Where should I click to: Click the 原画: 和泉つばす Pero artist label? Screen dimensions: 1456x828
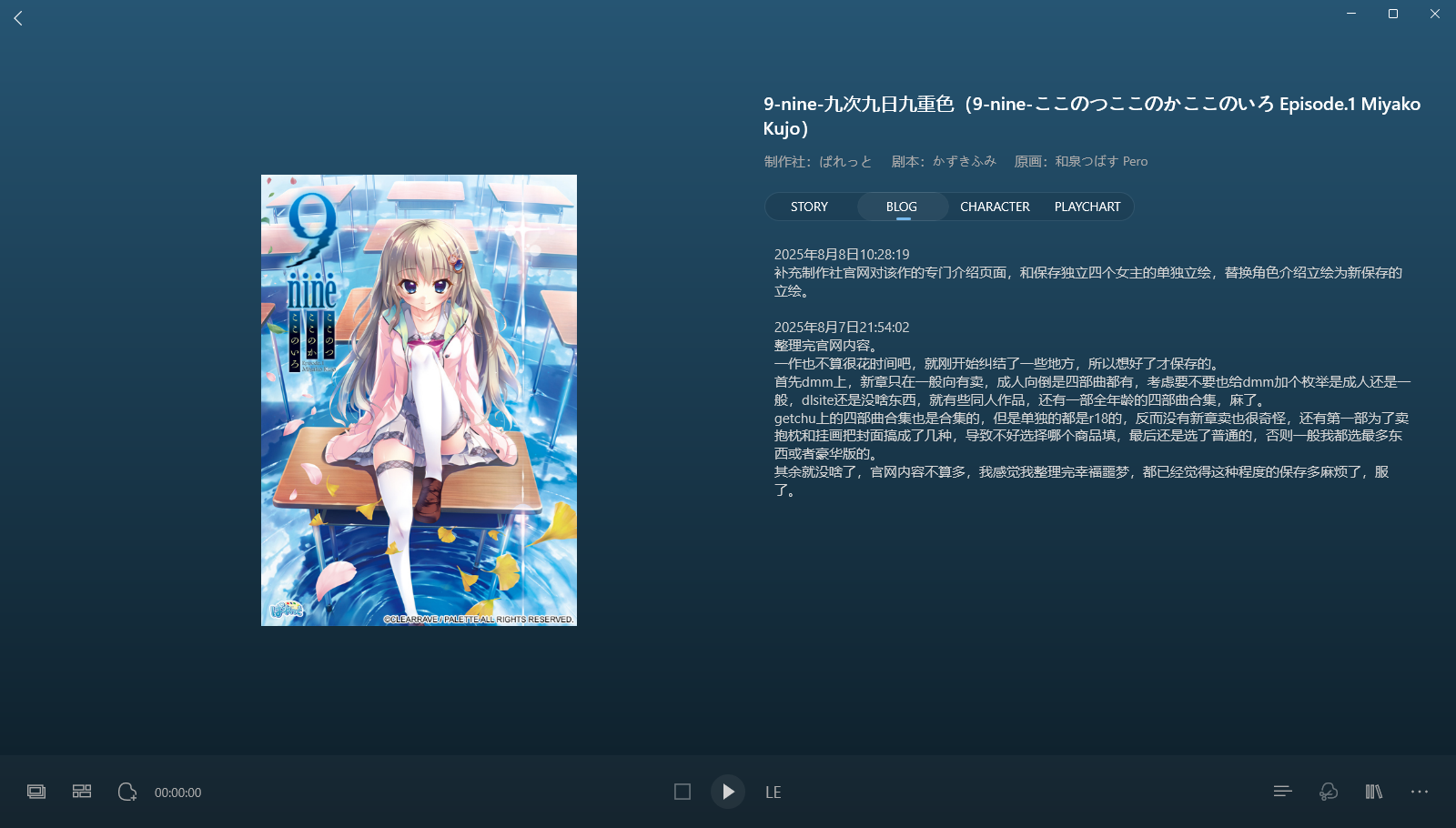coord(1081,161)
